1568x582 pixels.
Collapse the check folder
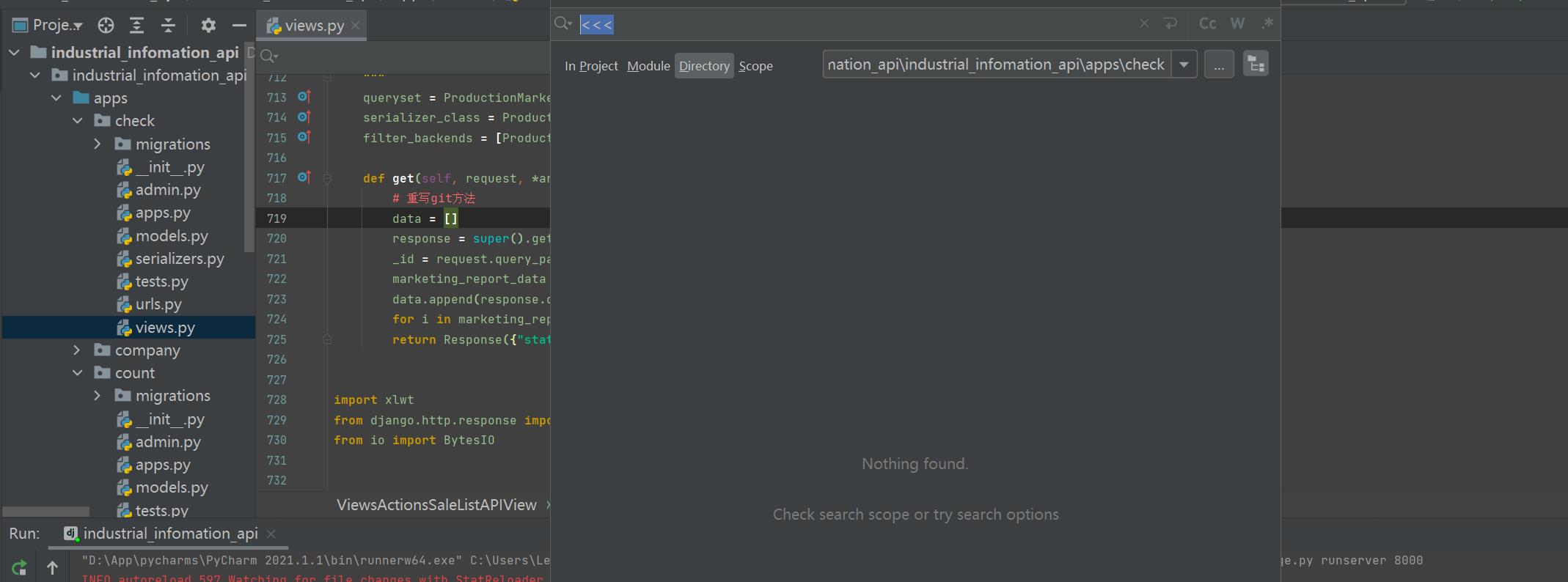(78, 121)
